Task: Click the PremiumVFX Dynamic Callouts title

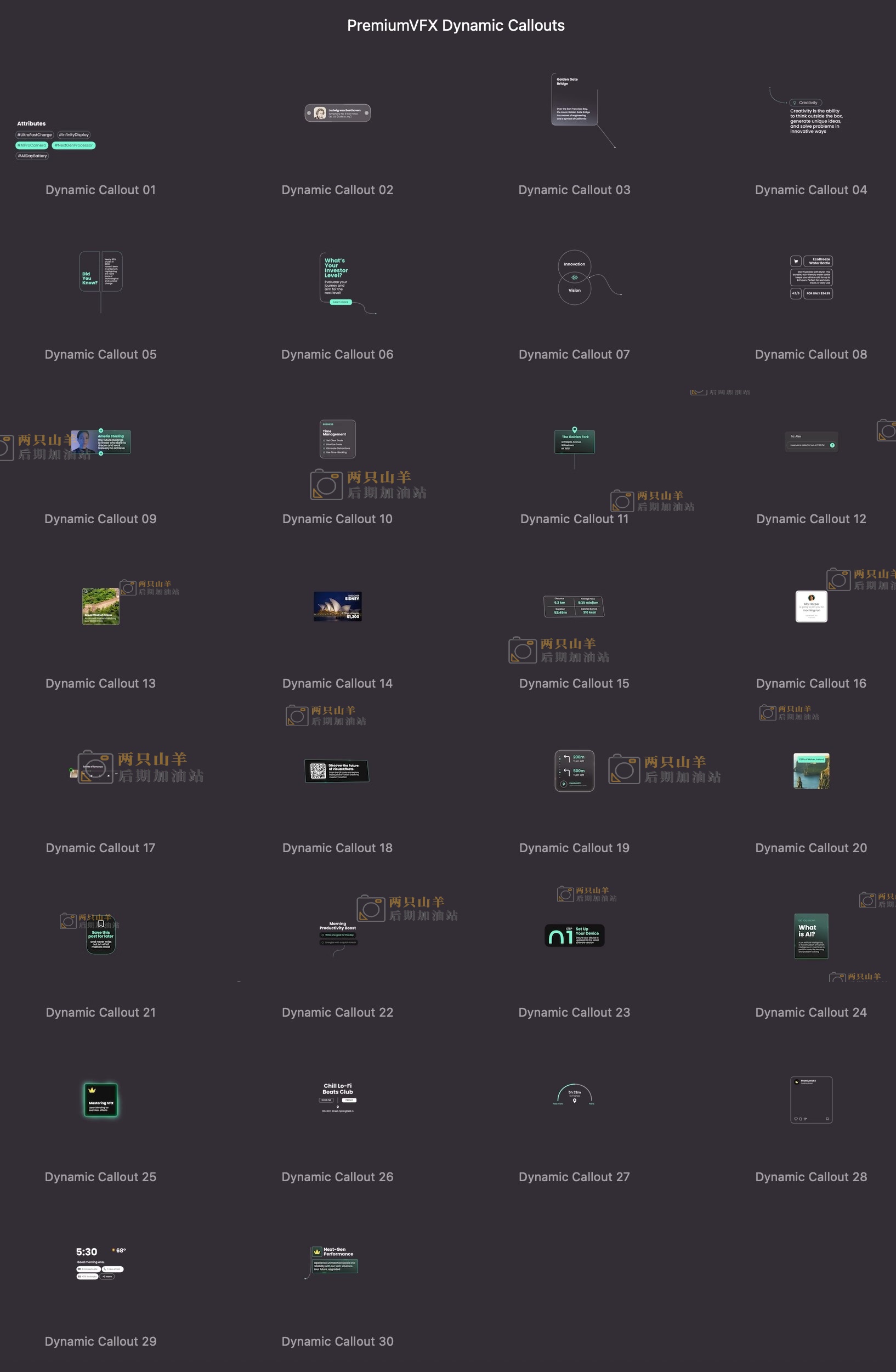Action: tap(456, 25)
